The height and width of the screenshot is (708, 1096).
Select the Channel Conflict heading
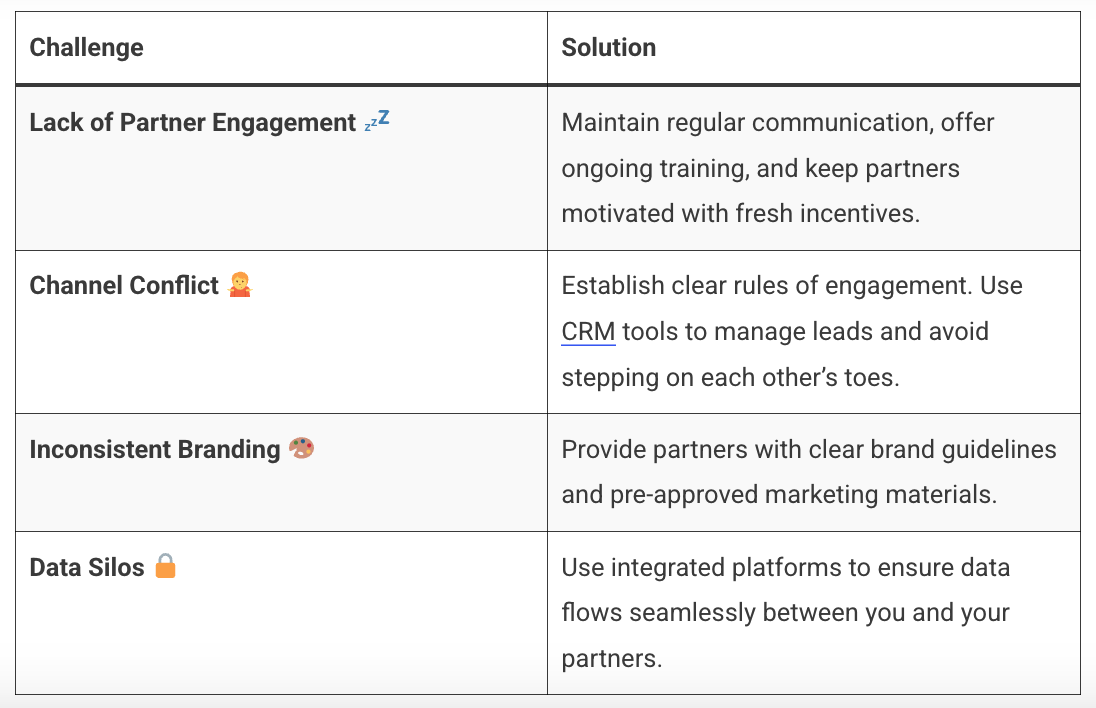pyautogui.click(x=124, y=285)
